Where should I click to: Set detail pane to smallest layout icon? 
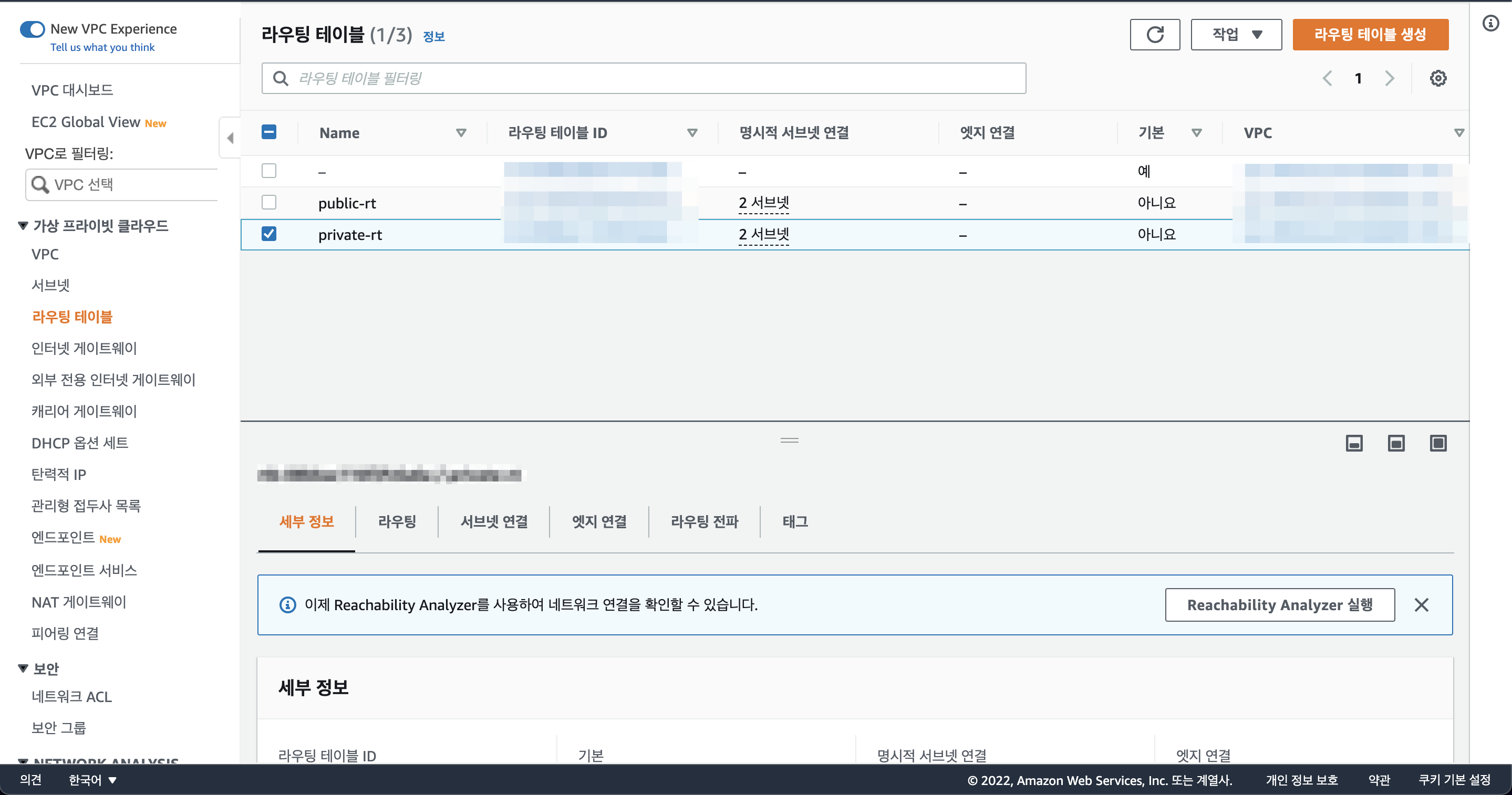point(1354,443)
